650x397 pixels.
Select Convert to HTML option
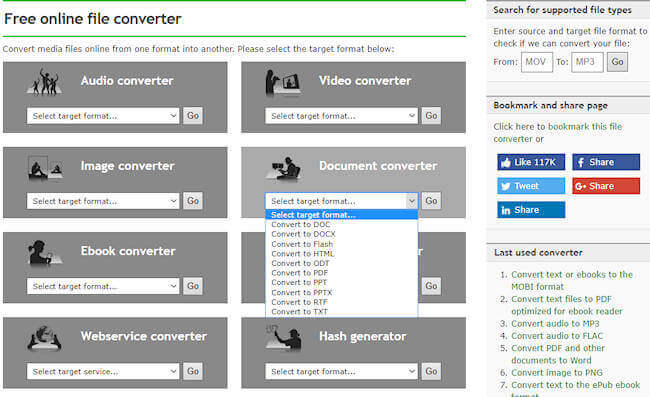[x=341, y=254]
